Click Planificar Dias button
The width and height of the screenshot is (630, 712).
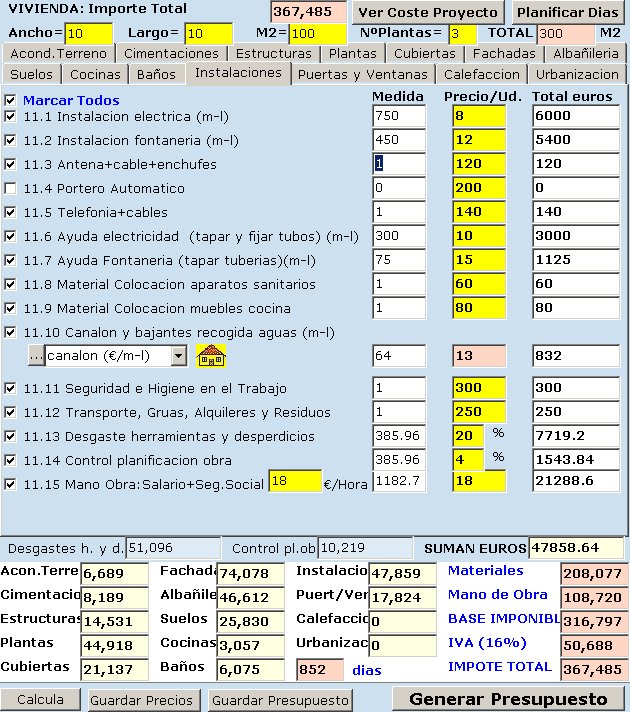tap(568, 12)
